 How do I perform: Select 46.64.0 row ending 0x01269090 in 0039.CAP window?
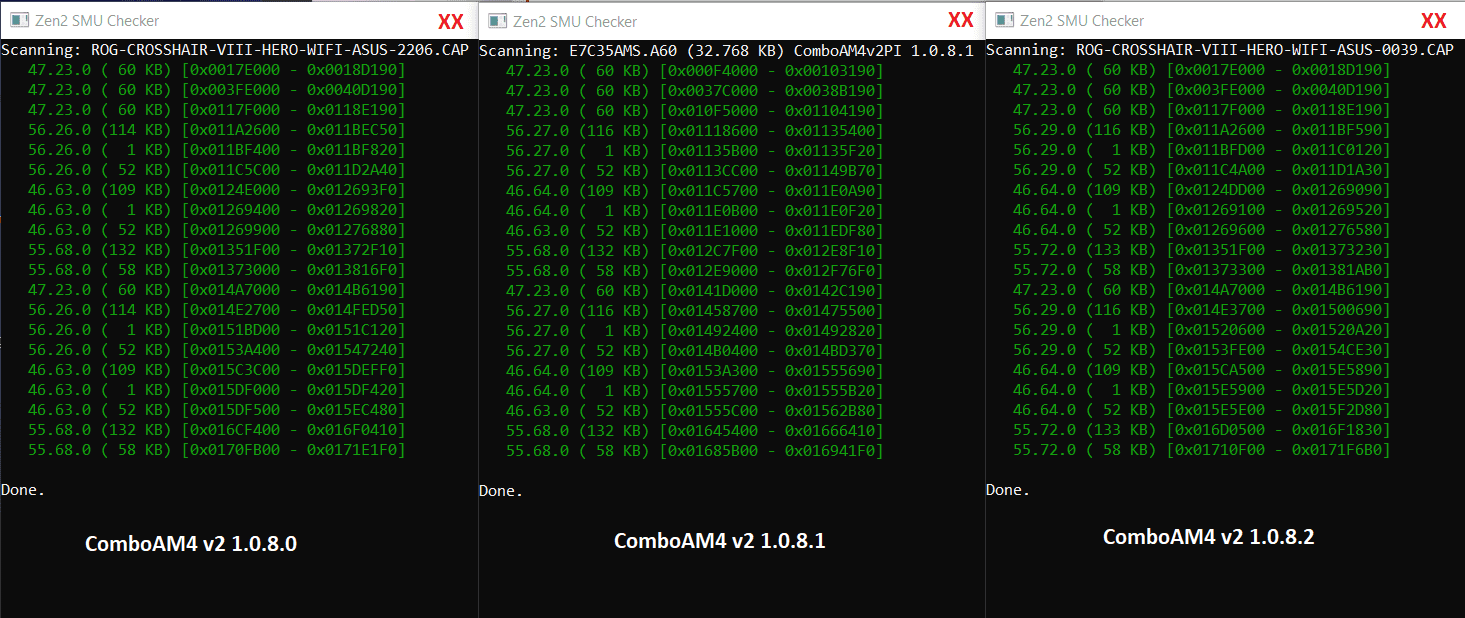point(1202,190)
